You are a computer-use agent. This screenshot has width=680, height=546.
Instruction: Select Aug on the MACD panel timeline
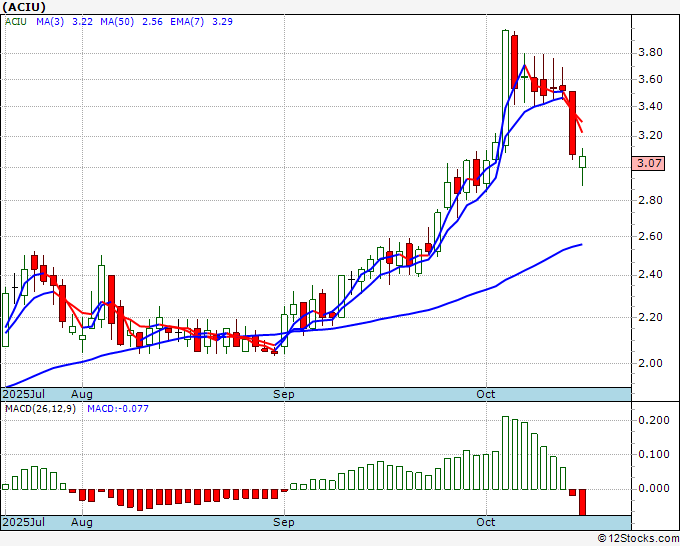[82, 522]
